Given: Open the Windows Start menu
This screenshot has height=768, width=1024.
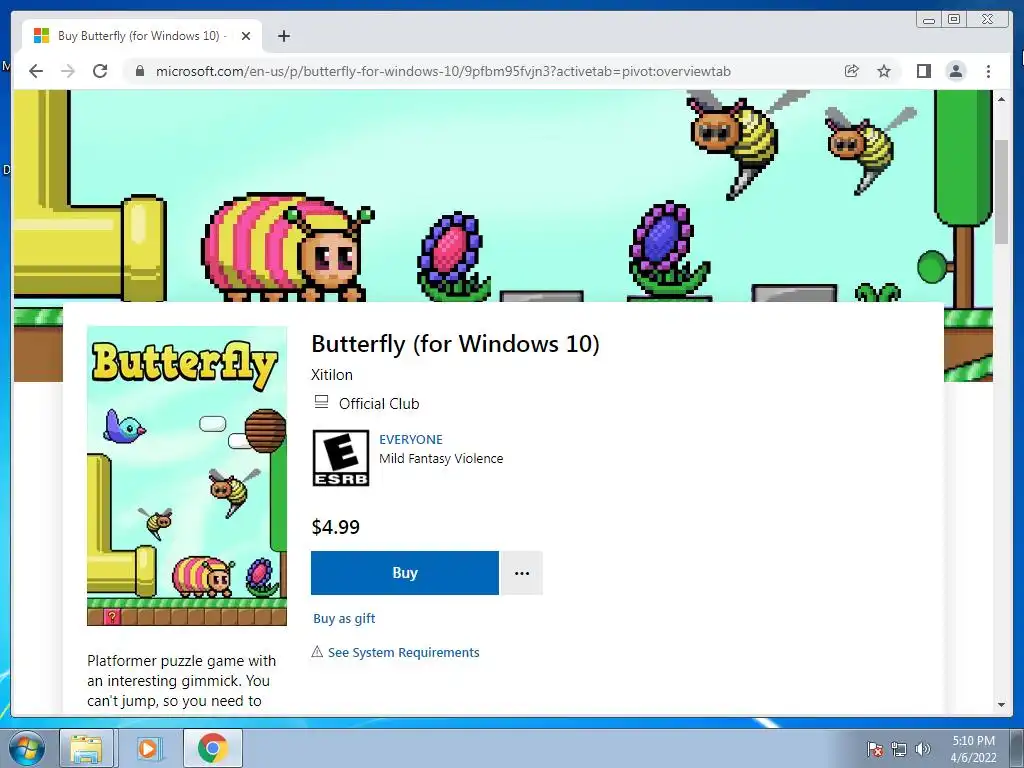Looking at the screenshot, I should click(26, 748).
